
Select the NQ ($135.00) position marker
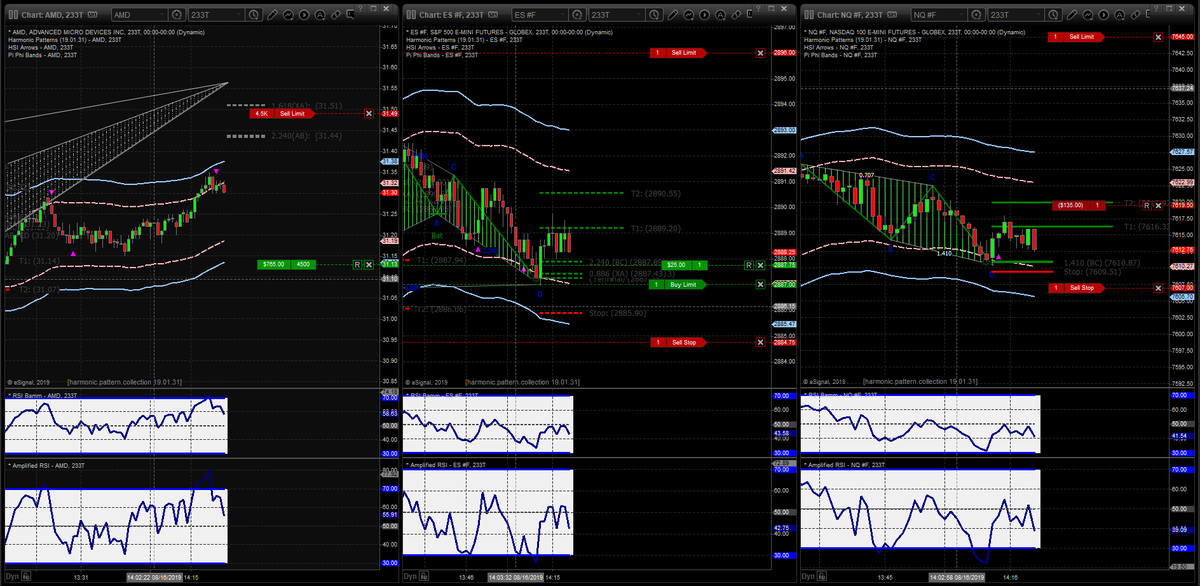[x=1080, y=205]
